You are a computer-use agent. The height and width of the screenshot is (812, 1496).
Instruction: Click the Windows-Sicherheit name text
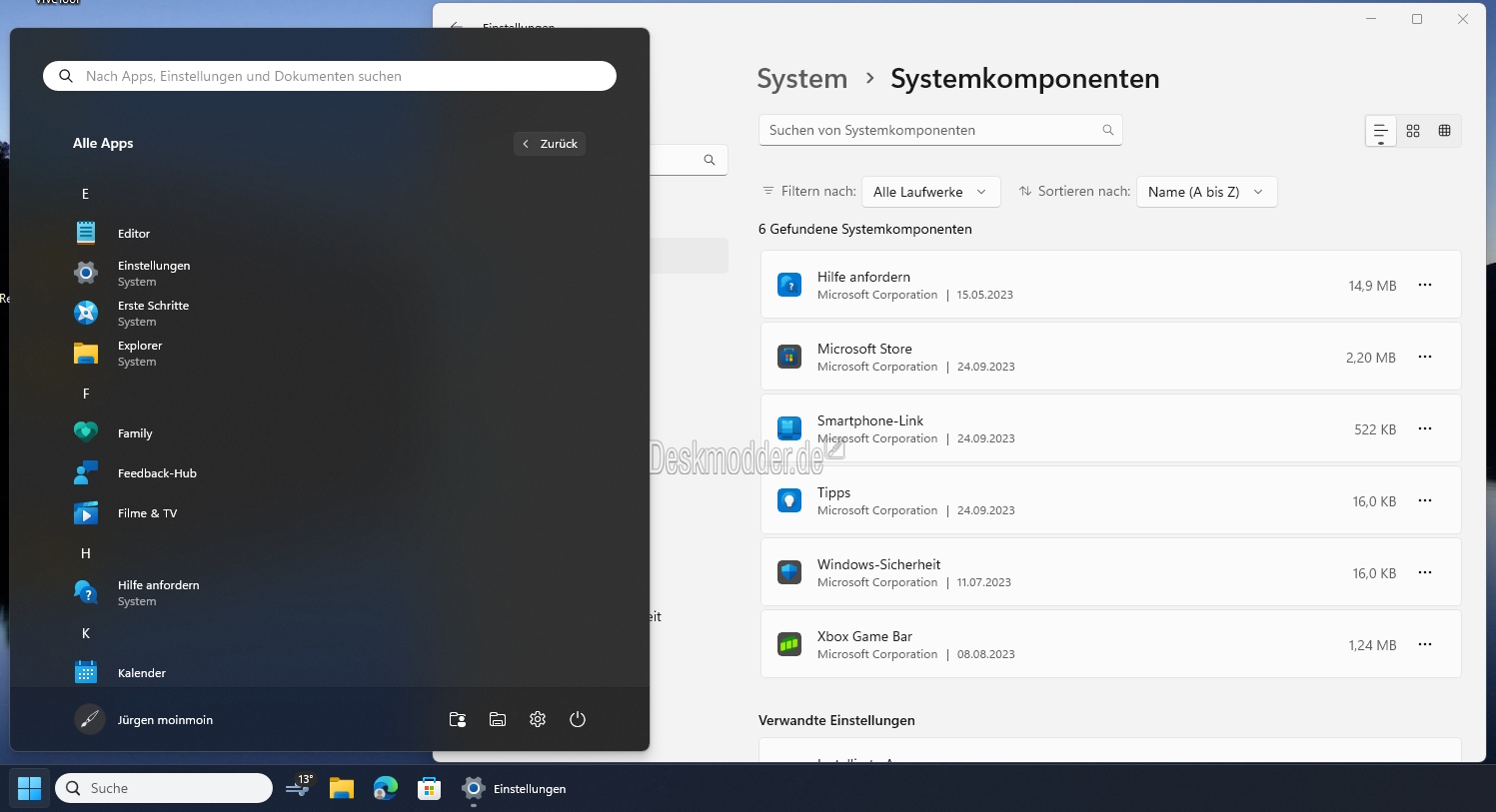878,564
